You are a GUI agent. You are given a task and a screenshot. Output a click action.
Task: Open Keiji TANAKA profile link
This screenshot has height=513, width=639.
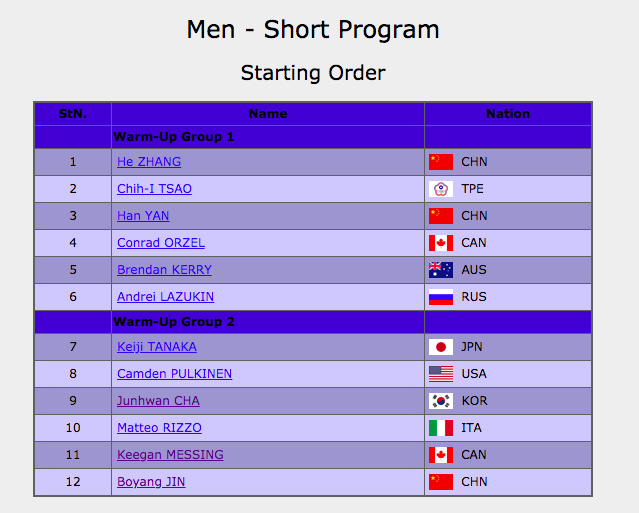(157, 347)
